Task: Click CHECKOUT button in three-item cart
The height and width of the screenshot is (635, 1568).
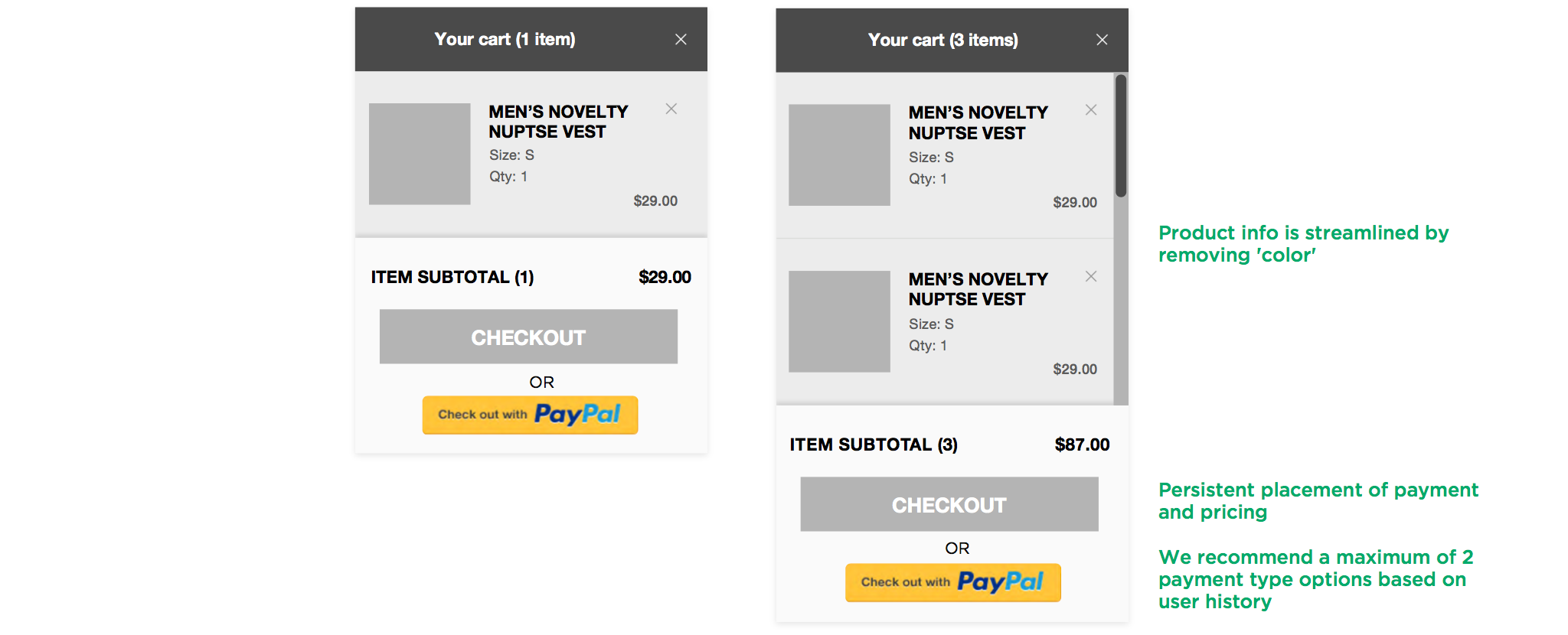Action: coord(949,504)
